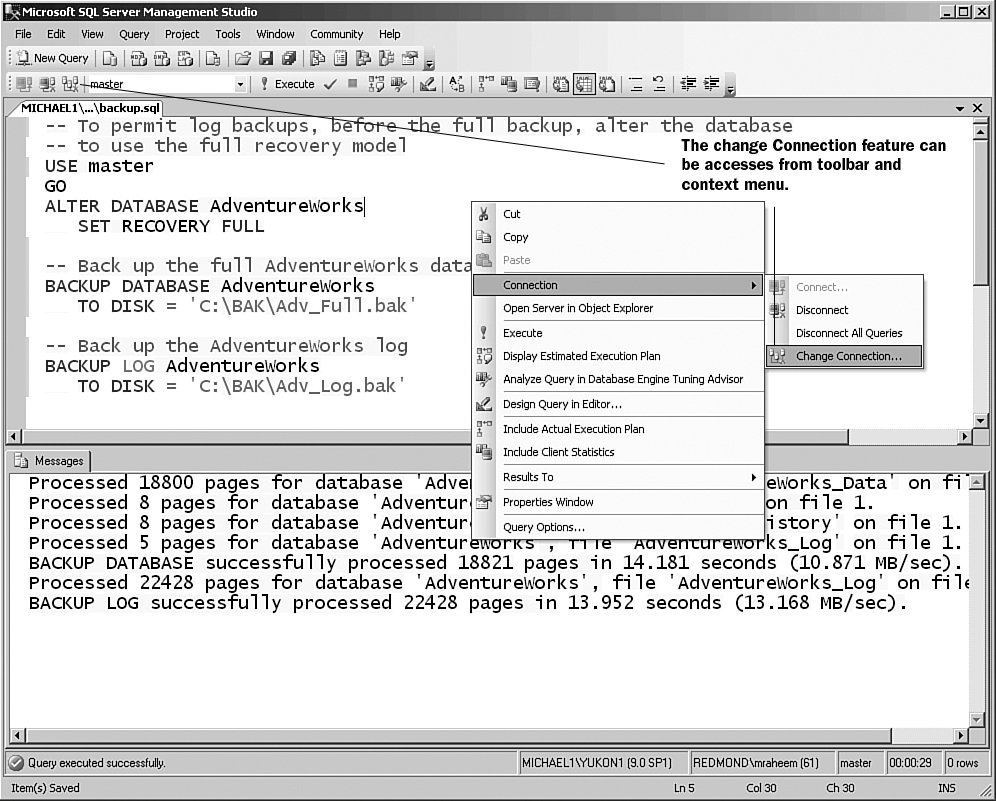Open the master database dropdown
Screen dimensions: 996x801
pos(240,84)
